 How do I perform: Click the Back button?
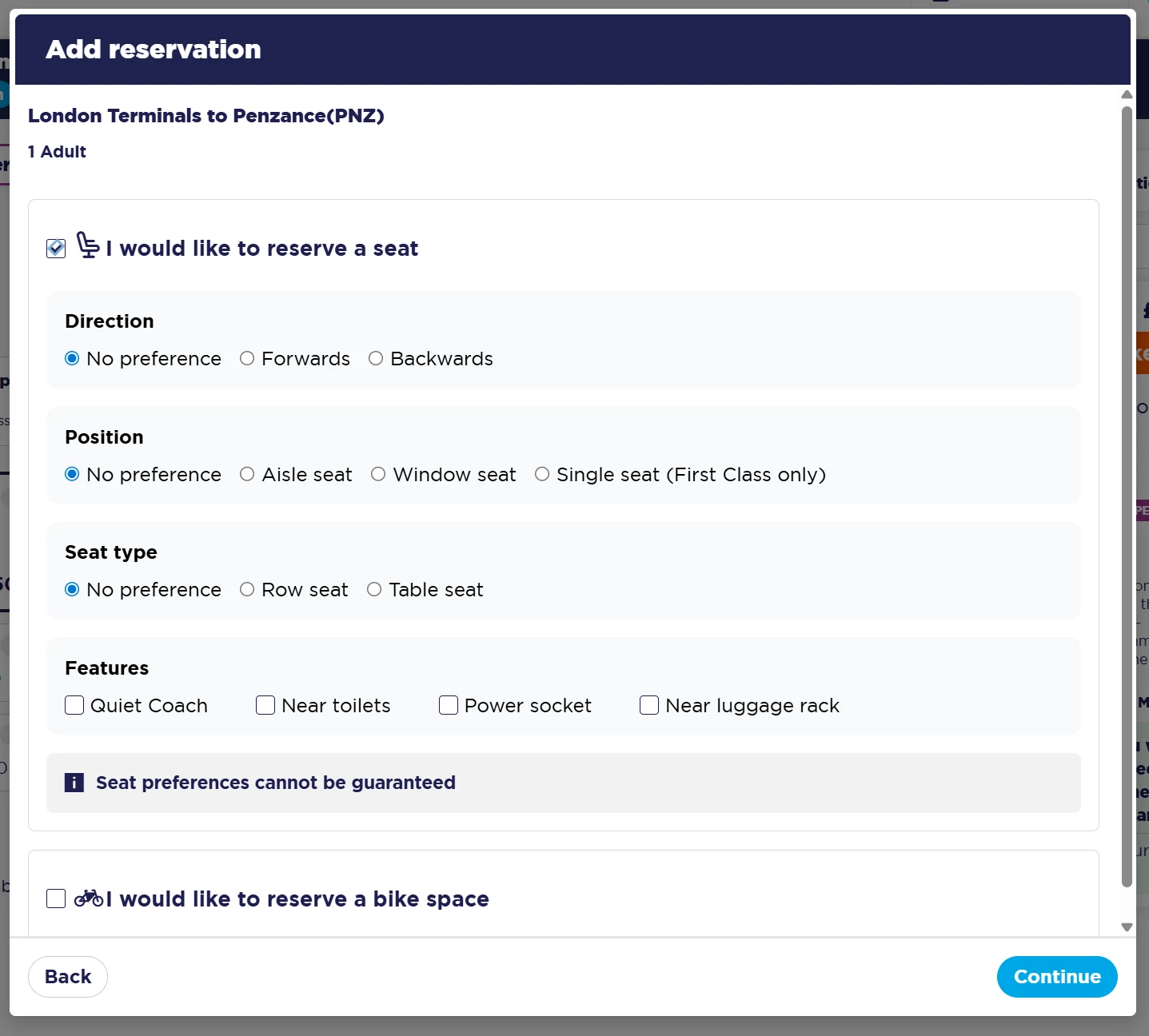(x=68, y=977)
